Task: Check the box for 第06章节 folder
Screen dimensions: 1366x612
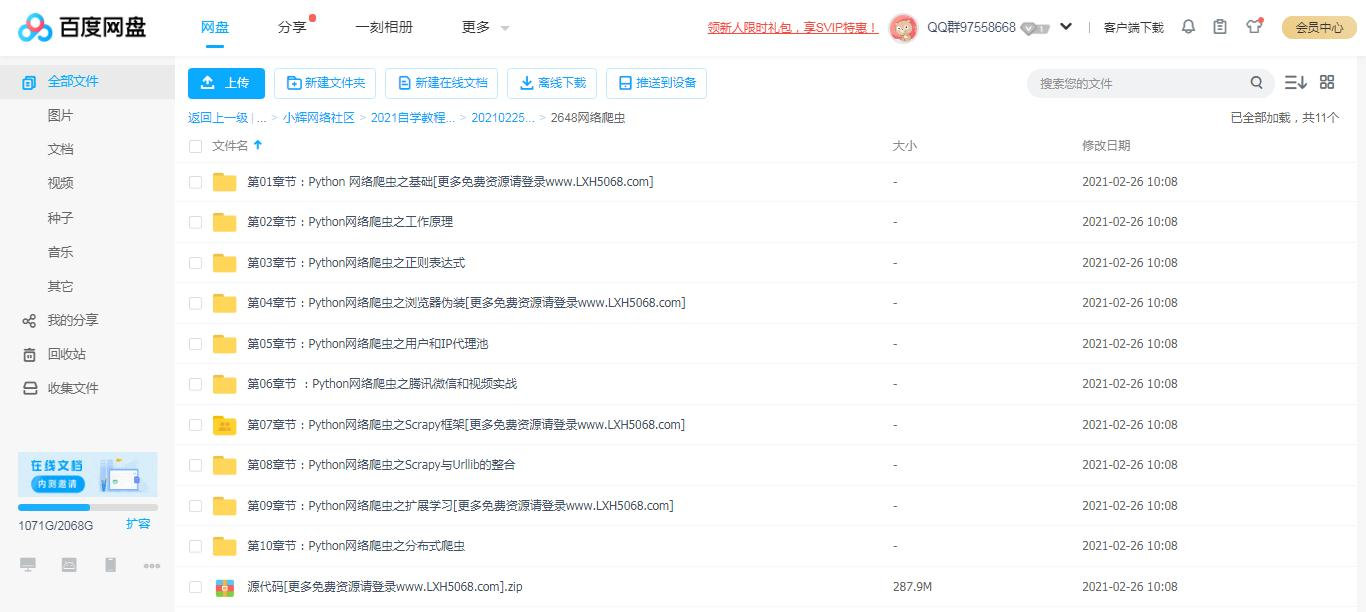Action: (x=195, y=384)
